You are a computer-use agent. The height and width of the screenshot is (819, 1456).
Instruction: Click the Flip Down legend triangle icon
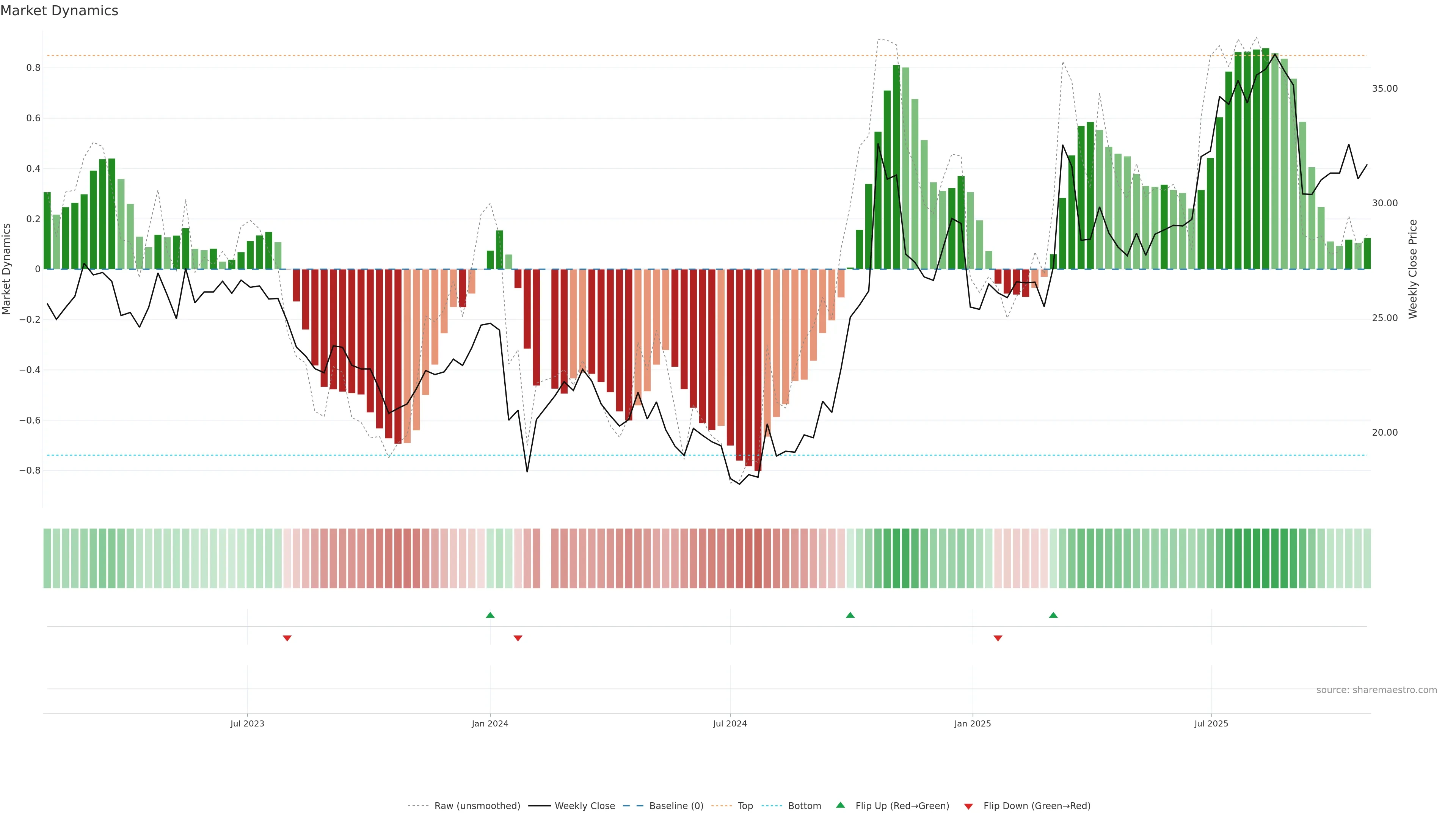click(968, 806)
